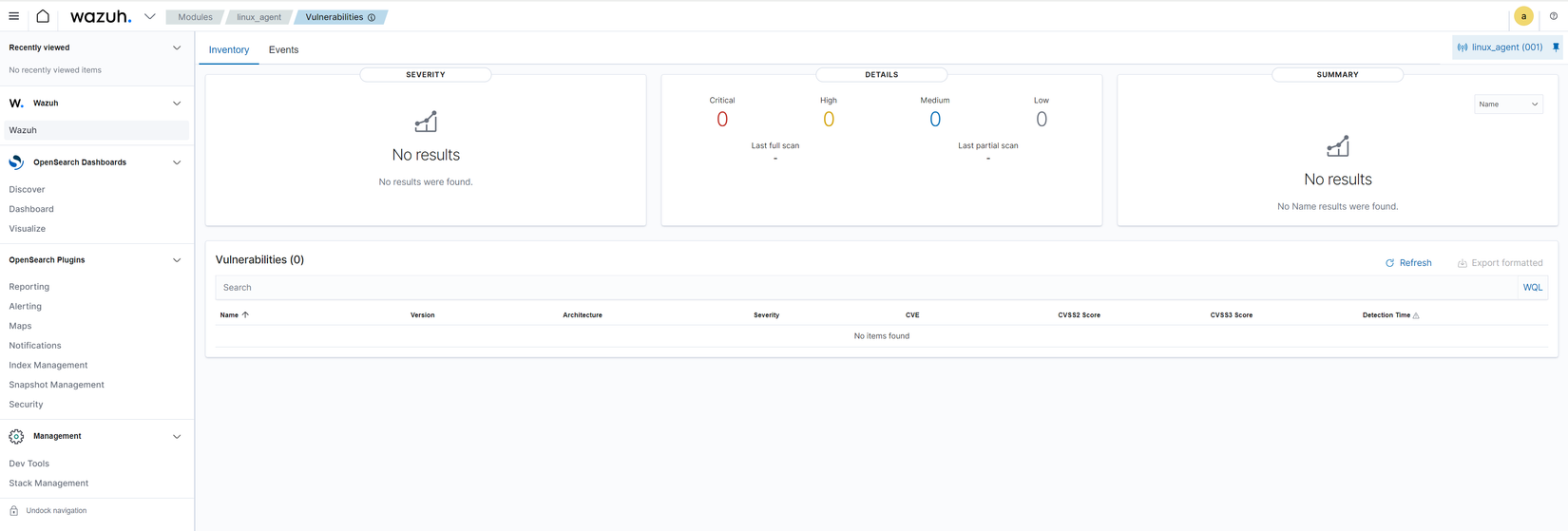Click Undock navigation label
This screenshot has width=1568, height=531.
56,511
